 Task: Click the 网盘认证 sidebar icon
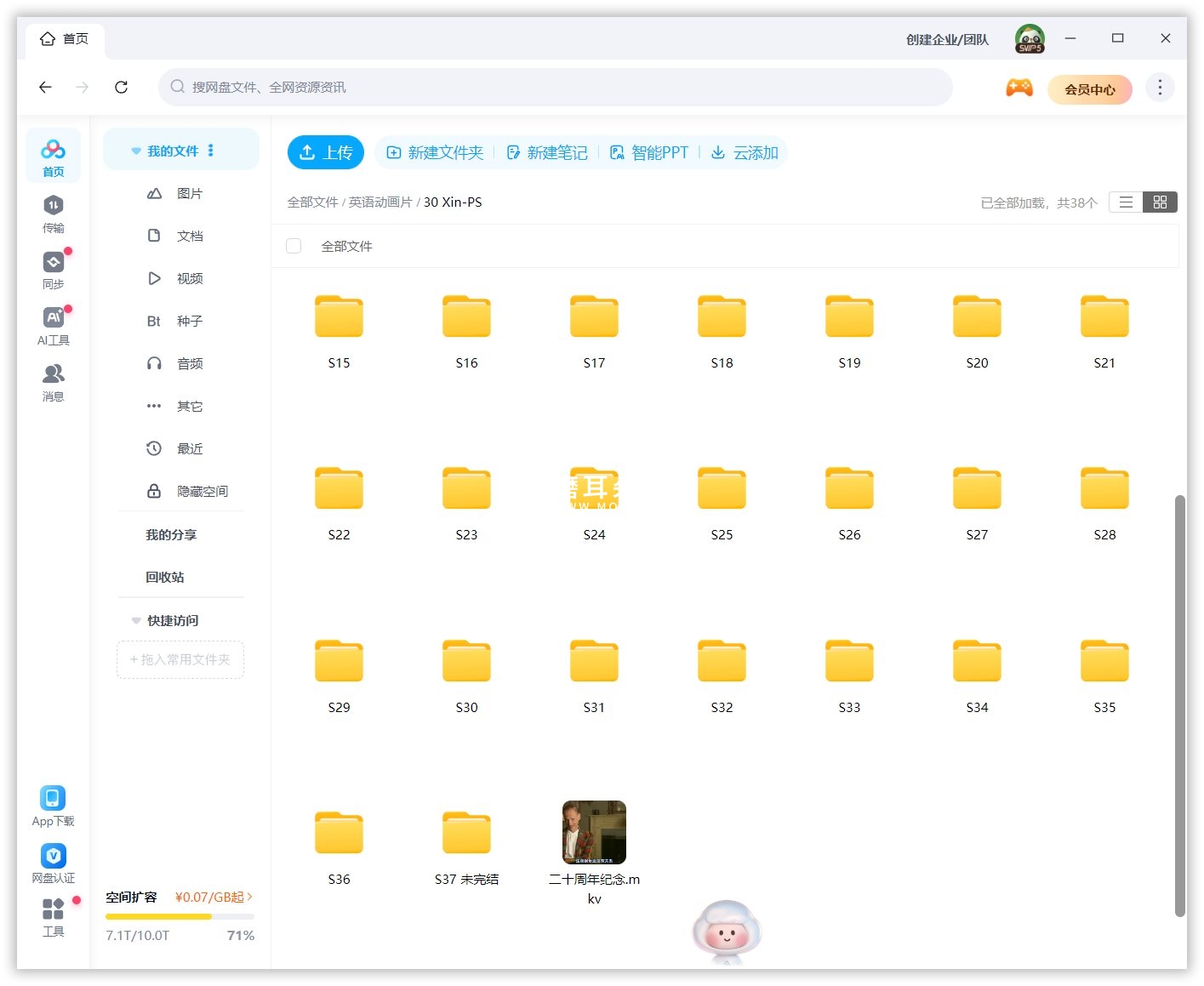click(53, 861)
